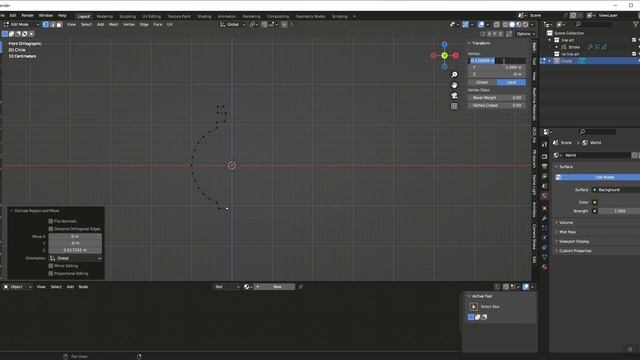Click the Select Box active tool icon
Image resolution: width=640 pixels, height=360 pixels.
point(473,307)
